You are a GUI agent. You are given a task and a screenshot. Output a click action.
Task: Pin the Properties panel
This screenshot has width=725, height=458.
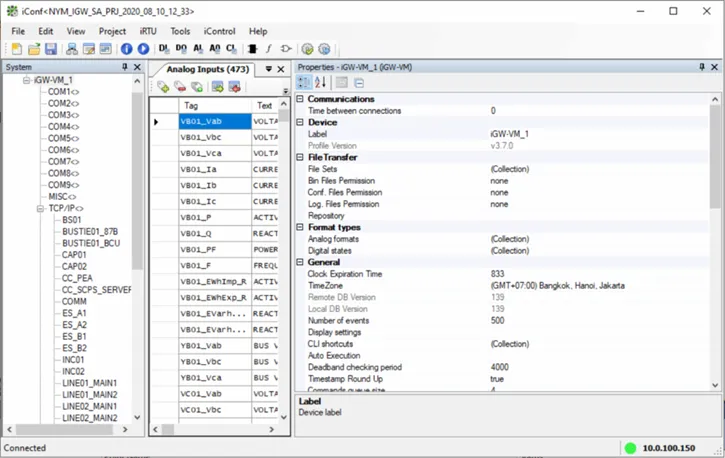tap(702, 67)
